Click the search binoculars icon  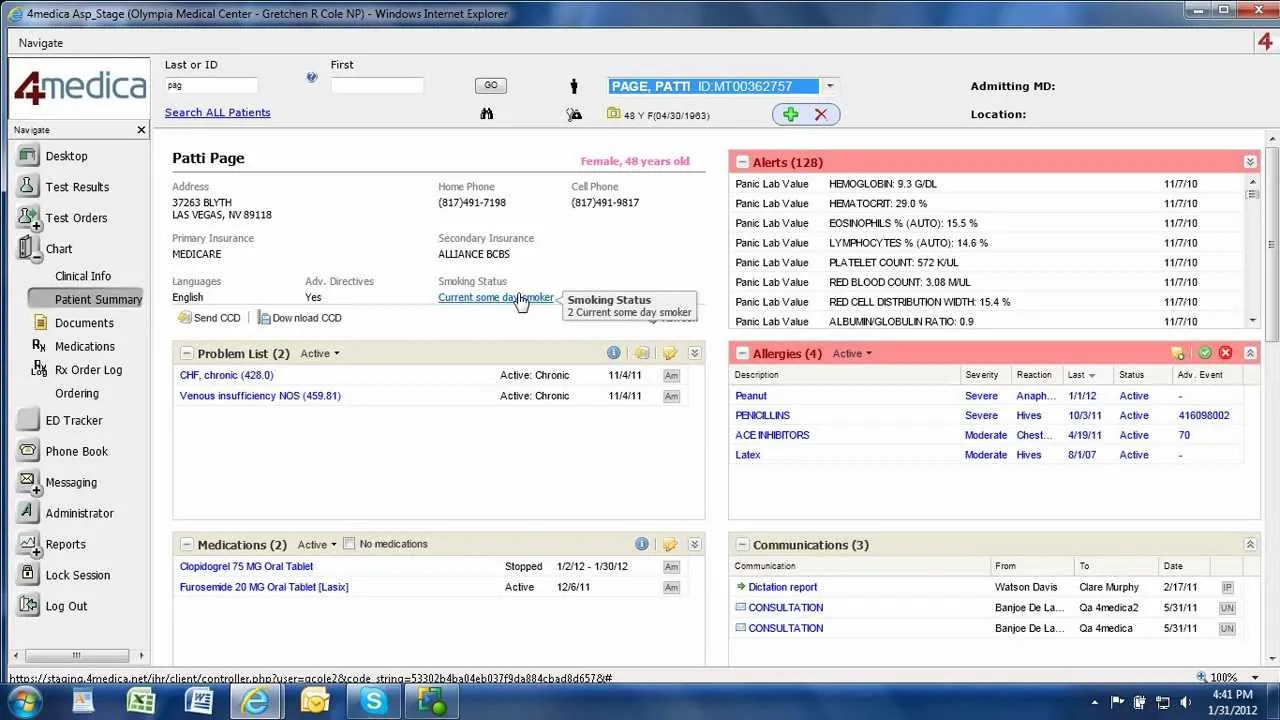pyautogui.click(x=487, y=114)
